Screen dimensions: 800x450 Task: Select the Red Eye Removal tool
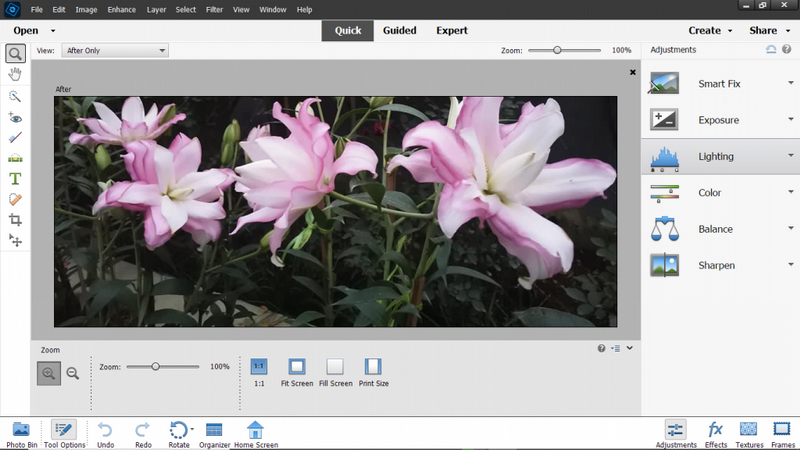click(x=15, y=118)
